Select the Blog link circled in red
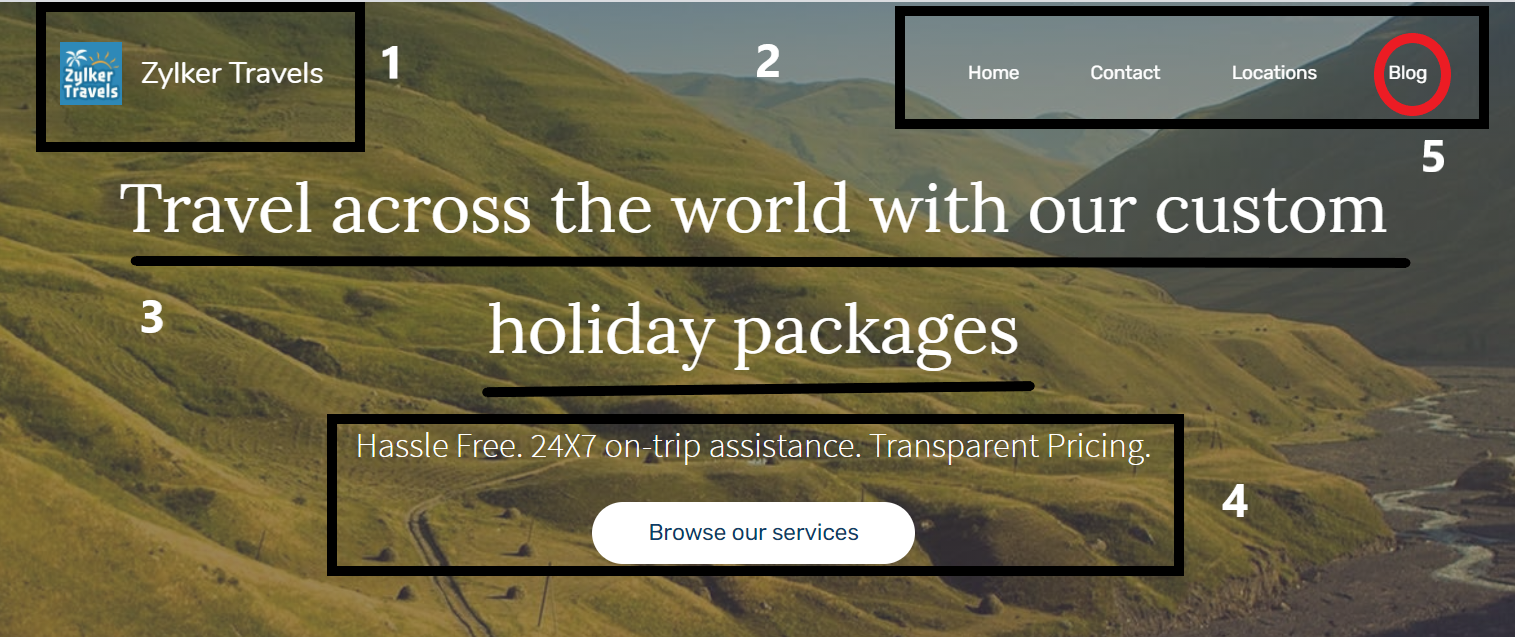The width and height of the screenshot is (1515, 637). click(1408, 73)
